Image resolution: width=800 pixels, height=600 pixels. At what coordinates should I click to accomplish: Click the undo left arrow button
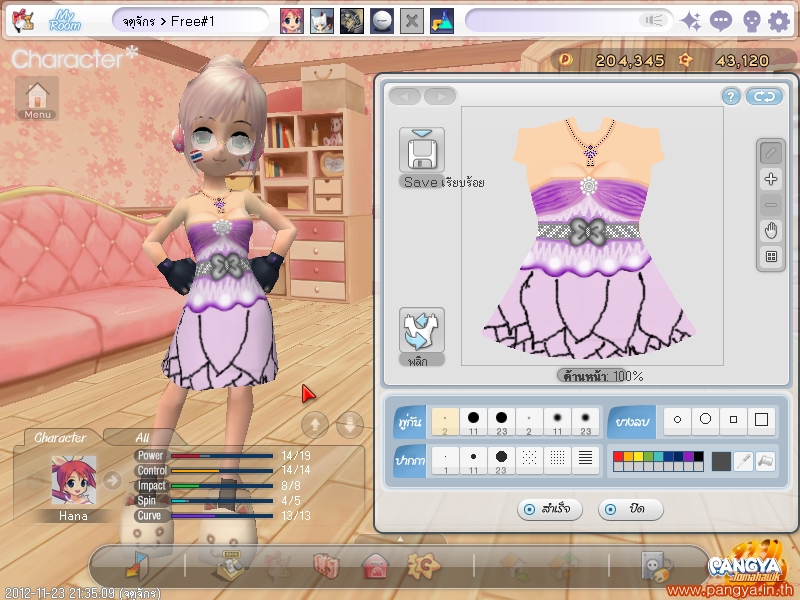(405, 96)
